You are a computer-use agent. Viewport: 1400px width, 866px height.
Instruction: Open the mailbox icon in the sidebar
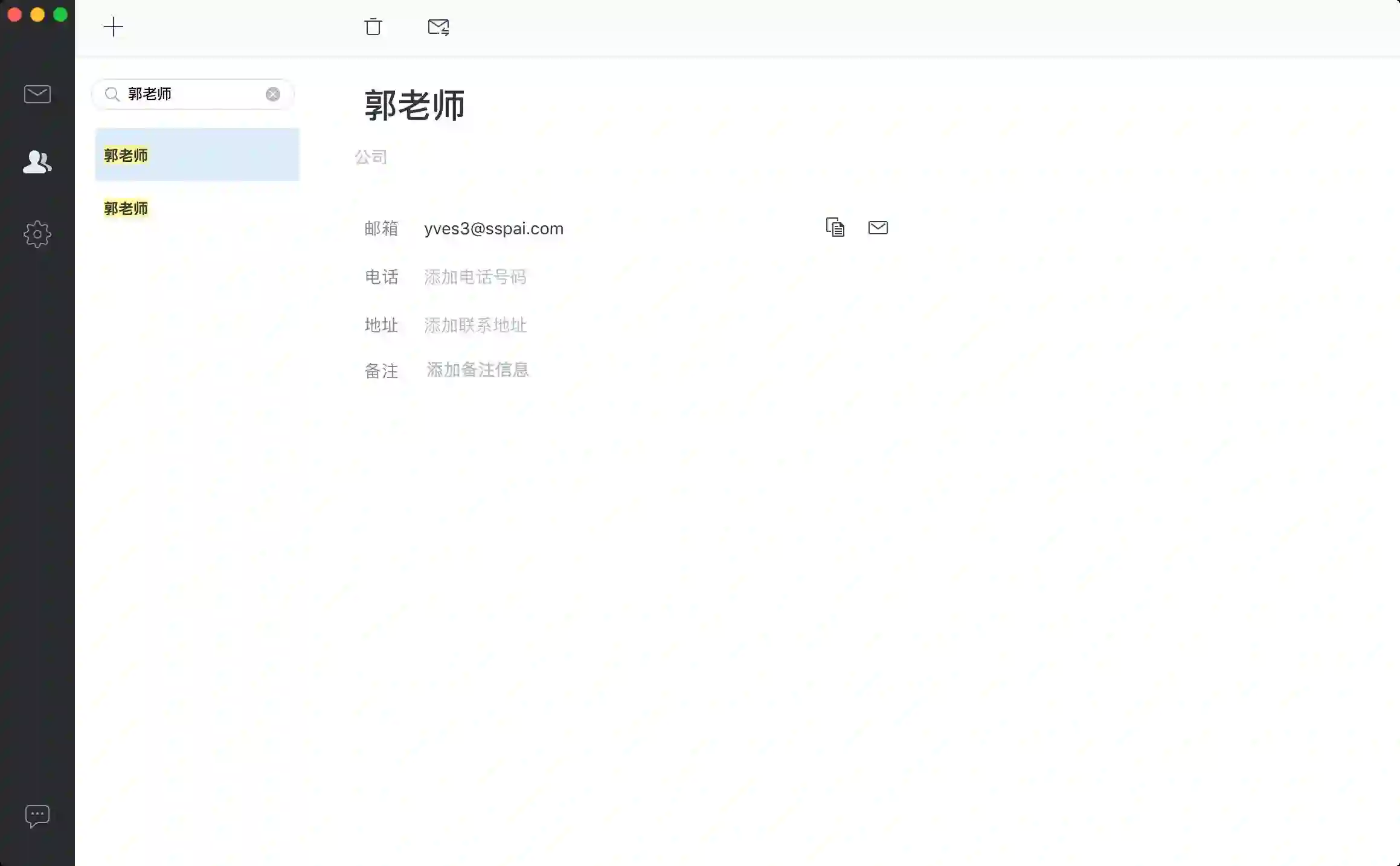[37, 94]
